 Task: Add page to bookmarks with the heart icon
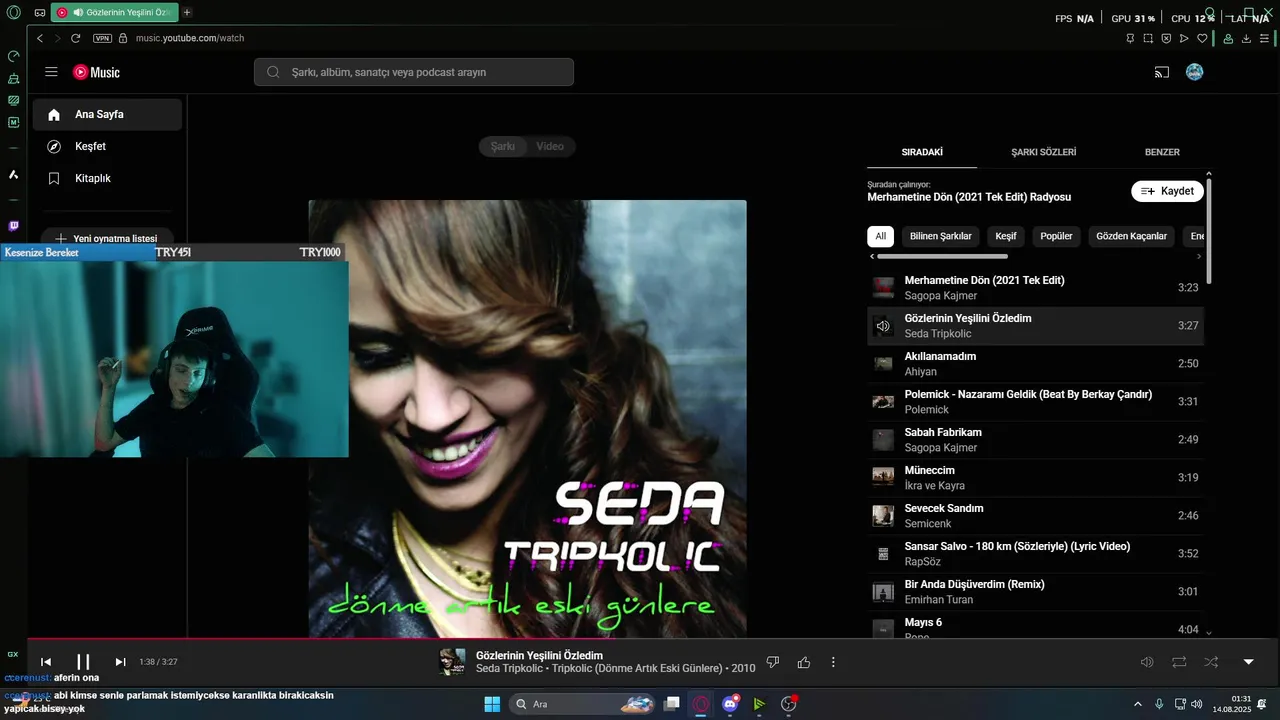click(x=1202, y=38)
